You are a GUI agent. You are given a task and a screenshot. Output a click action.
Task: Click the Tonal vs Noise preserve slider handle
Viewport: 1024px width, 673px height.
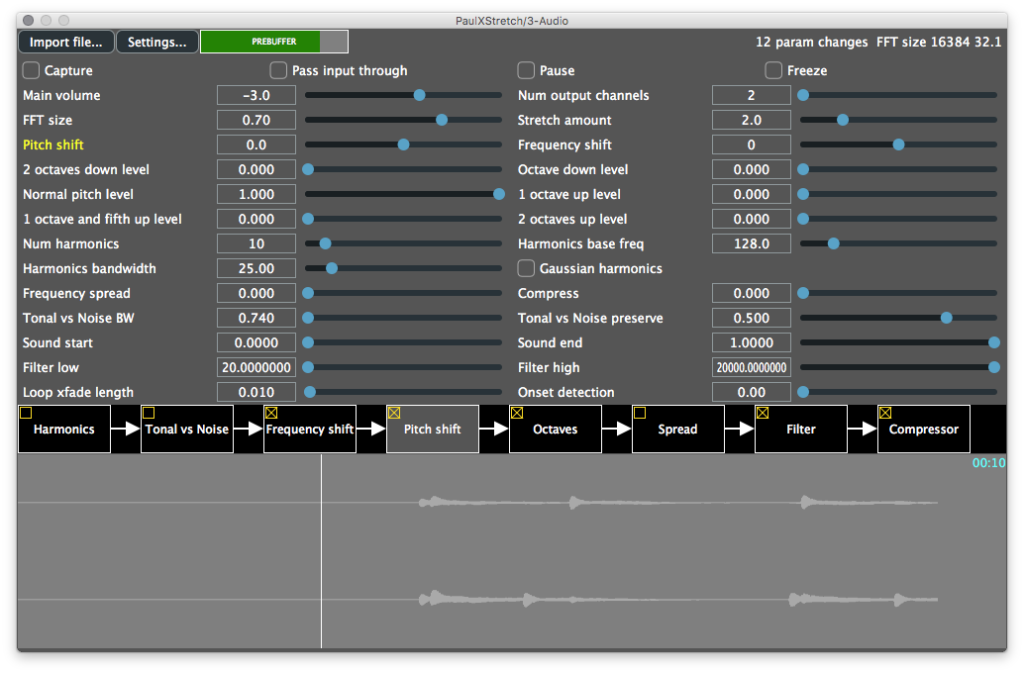click(x=946, y=318)
